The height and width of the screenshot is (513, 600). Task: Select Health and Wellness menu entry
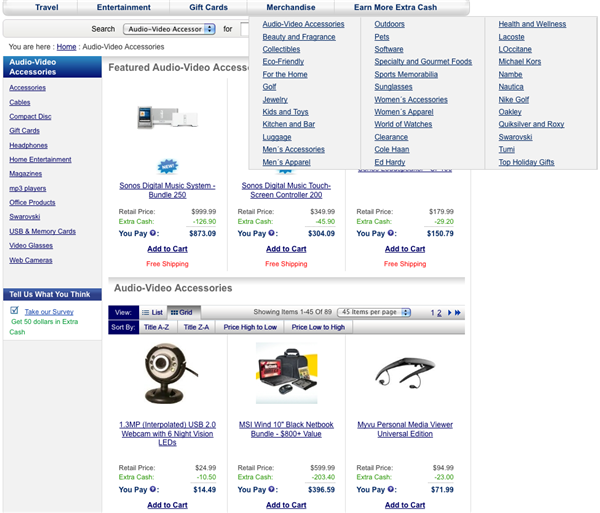pyautogui.click(x=532, y=24)
